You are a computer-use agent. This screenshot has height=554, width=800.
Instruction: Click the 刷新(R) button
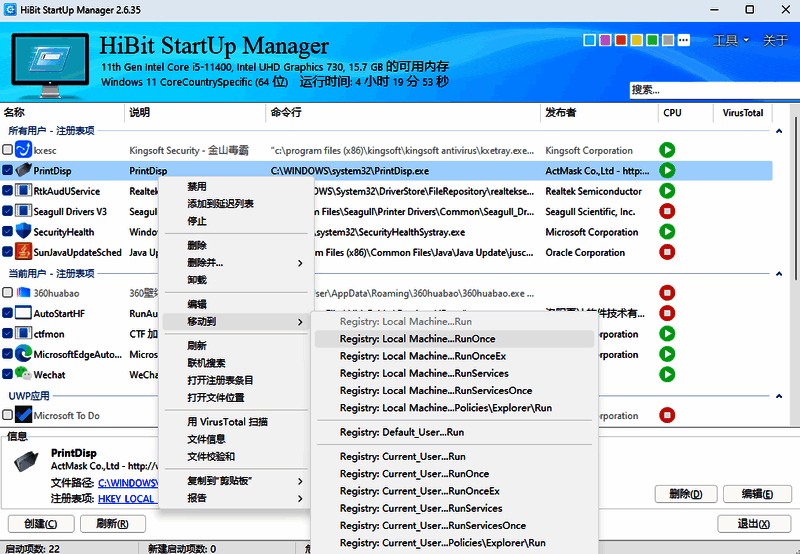113,524
